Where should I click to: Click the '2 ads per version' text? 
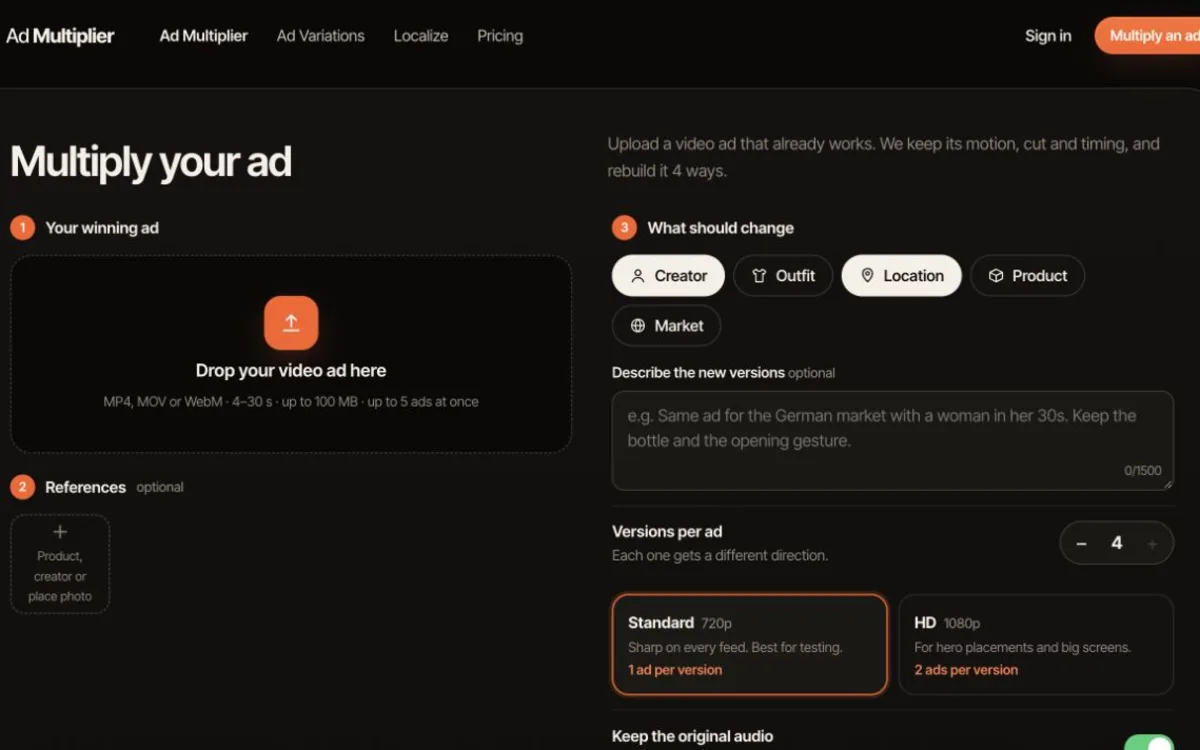pos(966,670)
